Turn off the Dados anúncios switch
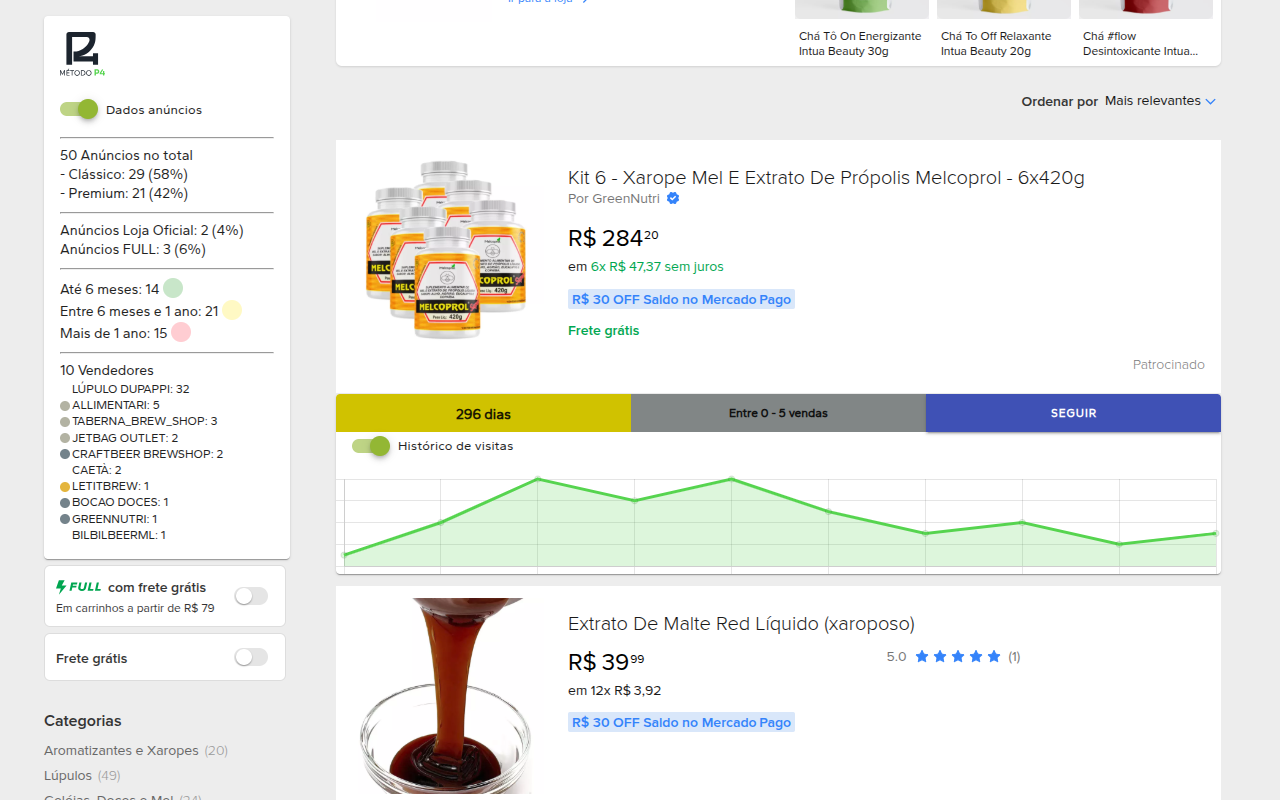The height and width of the screenshot is (800, 1280). 79,109
